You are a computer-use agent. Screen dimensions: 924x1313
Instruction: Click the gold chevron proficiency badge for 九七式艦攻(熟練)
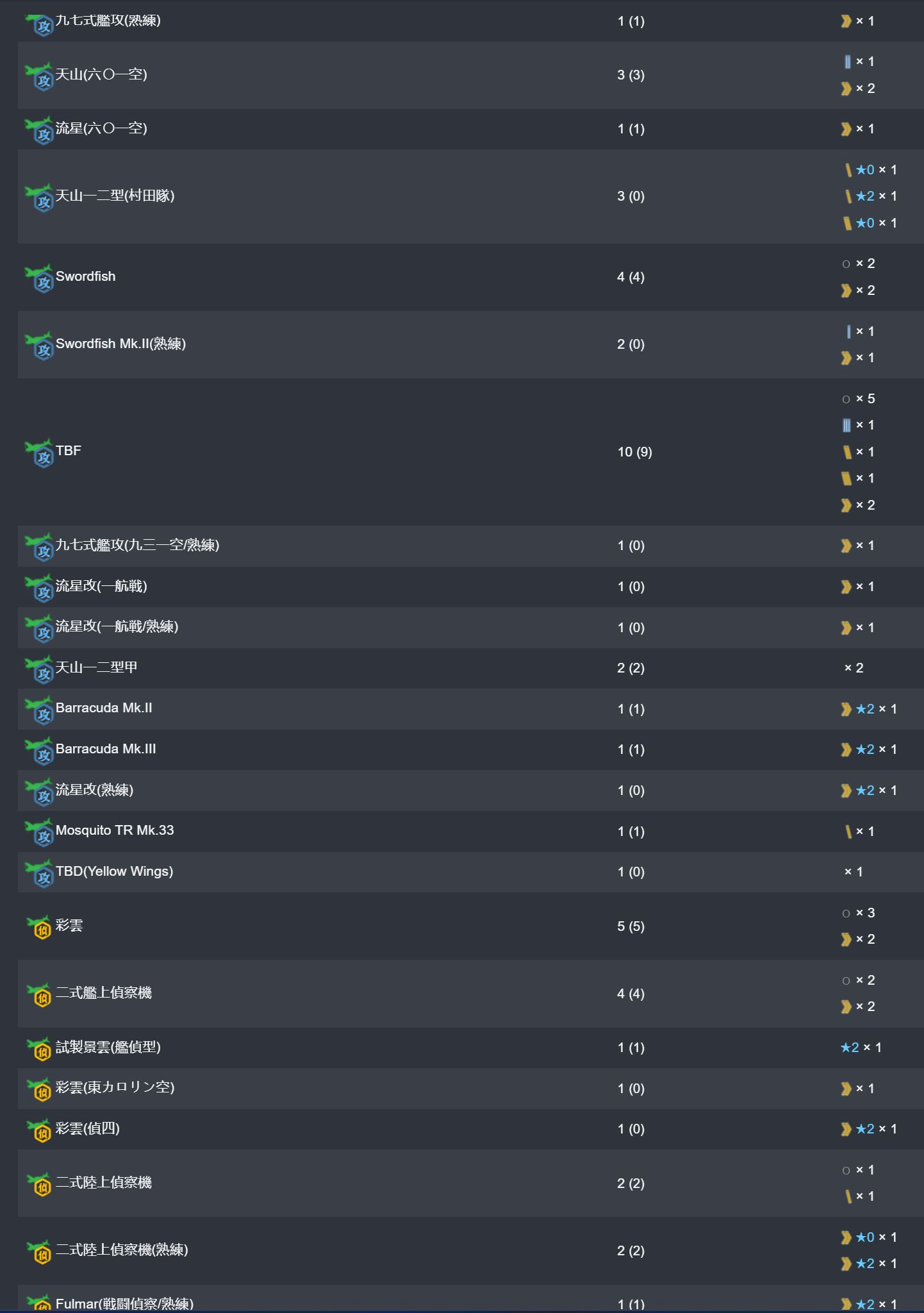(846, 21)
